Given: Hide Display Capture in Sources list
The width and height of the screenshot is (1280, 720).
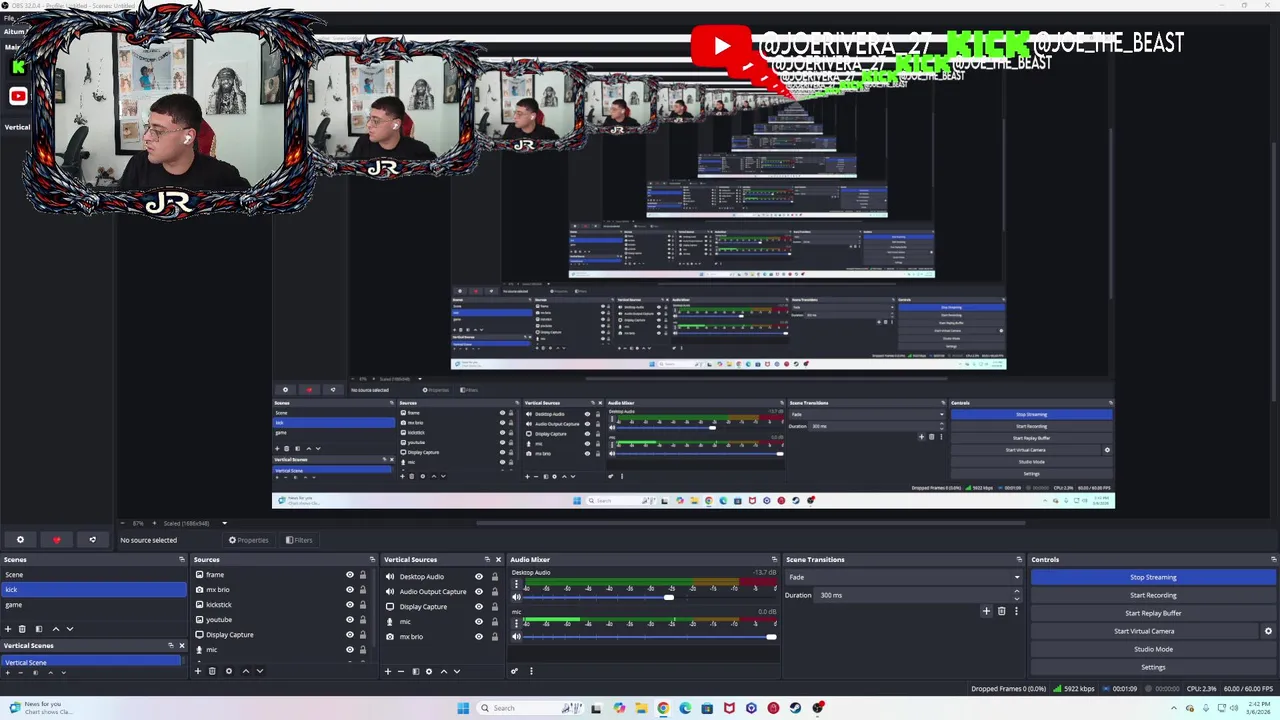Looking at the screenshot, I should [350, 635].
